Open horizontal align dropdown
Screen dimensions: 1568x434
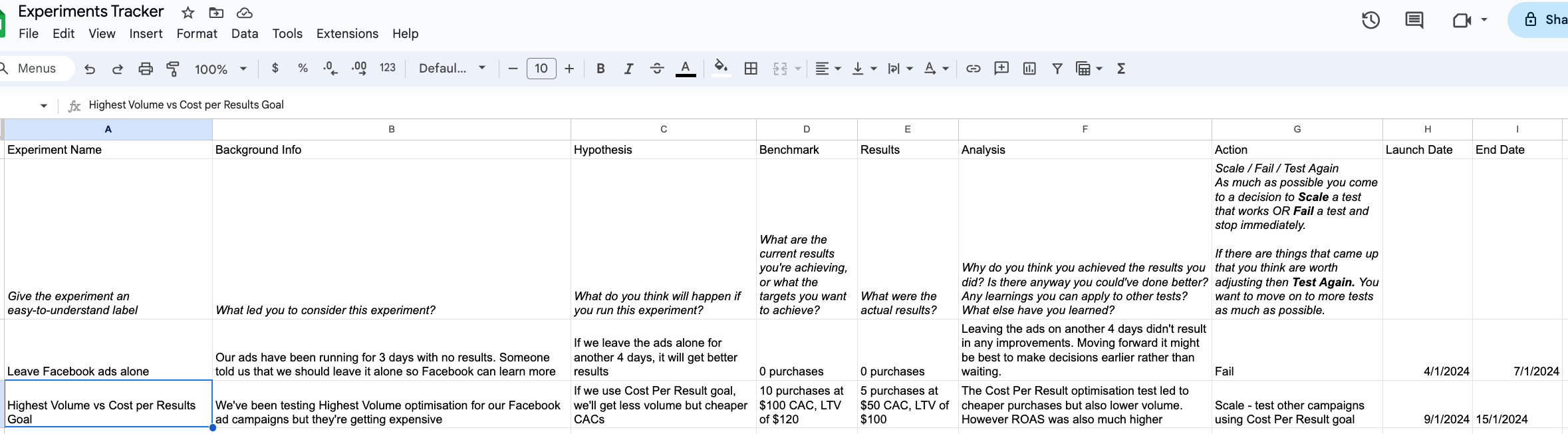(829, 68)
